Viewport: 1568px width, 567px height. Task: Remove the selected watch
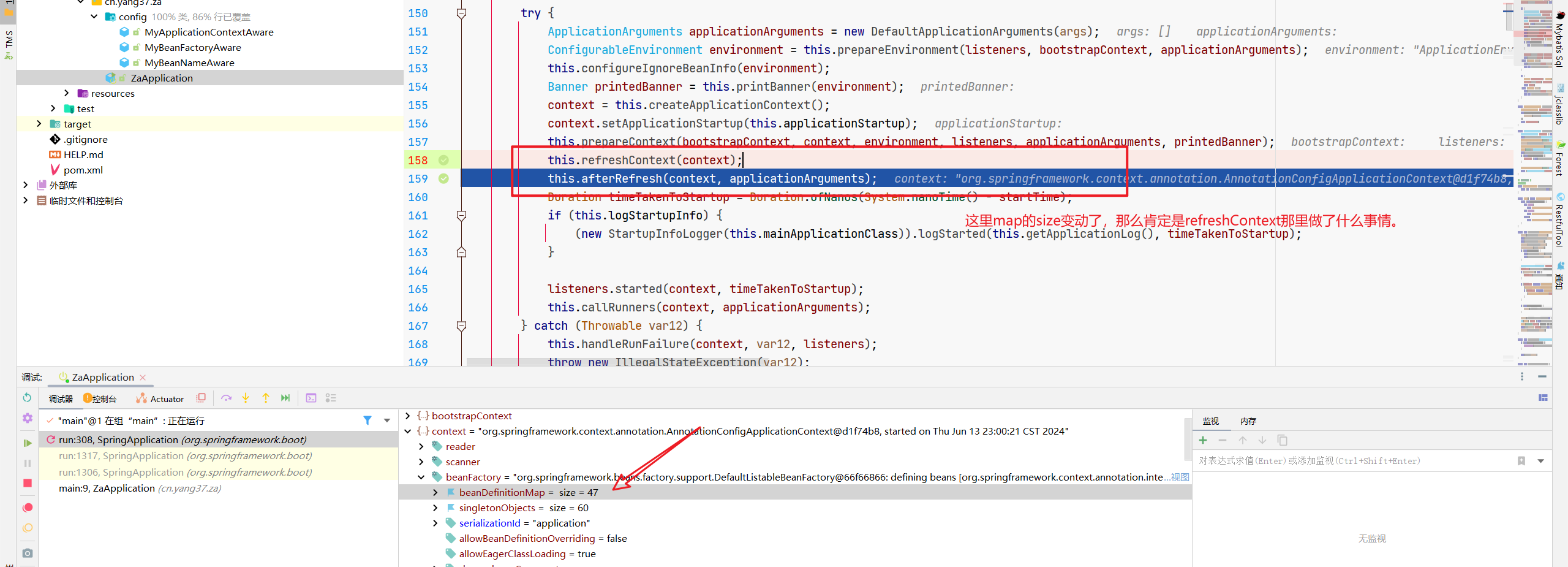coord(1223,440)
